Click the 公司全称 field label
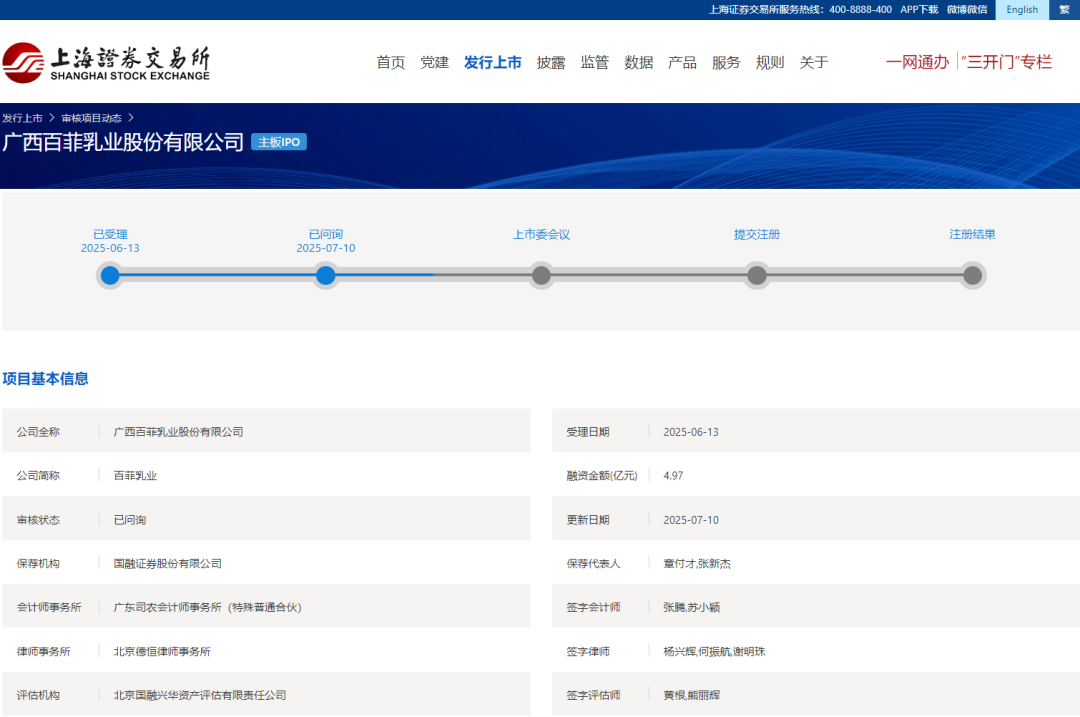 39,432
